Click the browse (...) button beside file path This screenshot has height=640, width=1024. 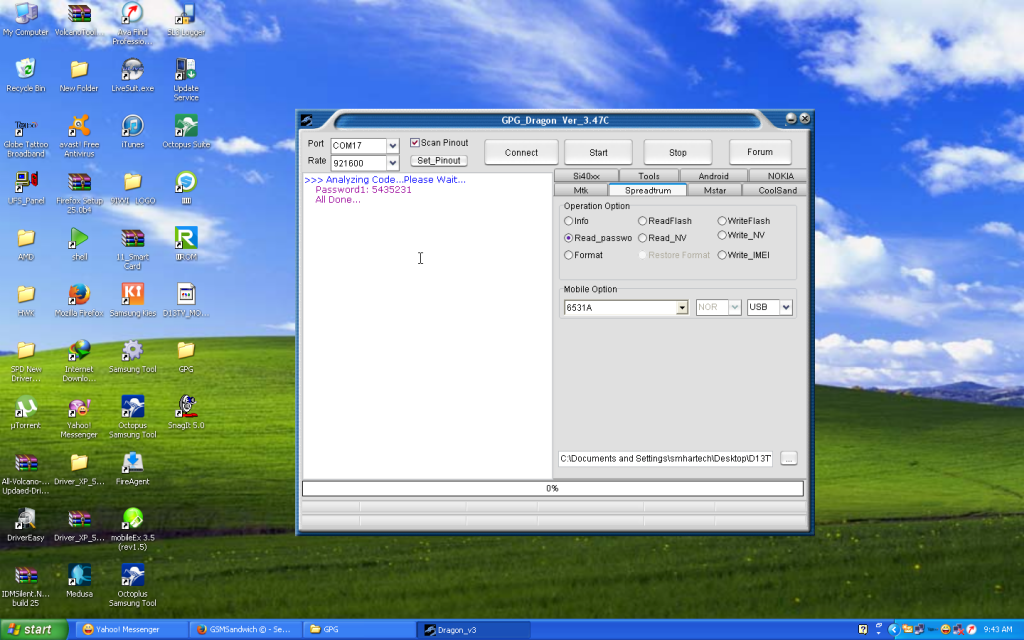[x=788, y=458]
